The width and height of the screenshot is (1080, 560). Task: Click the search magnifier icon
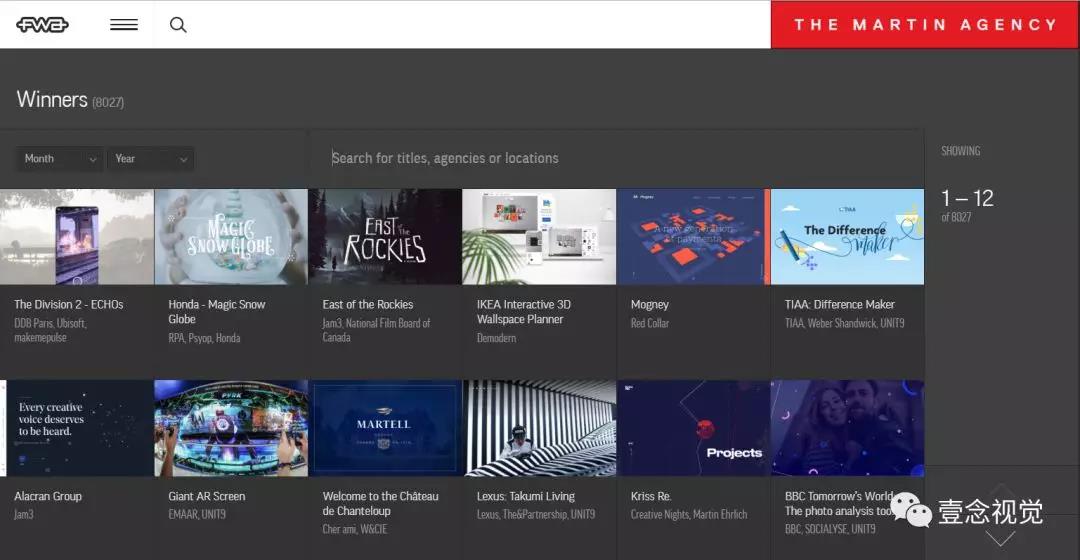pyautogui.click(x=178, y=25)
